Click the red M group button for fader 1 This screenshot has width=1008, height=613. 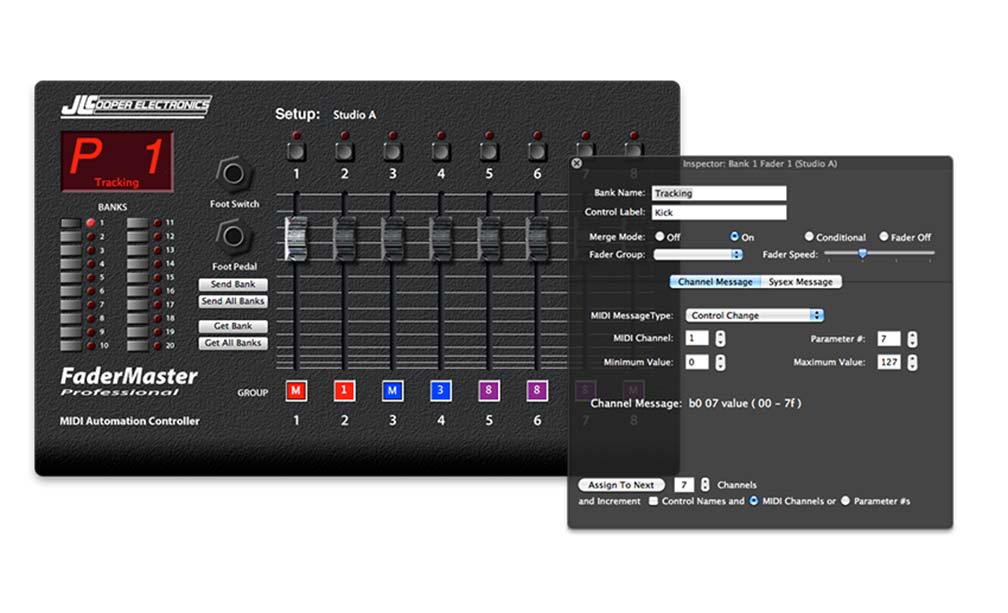click(x=296, y=391)
